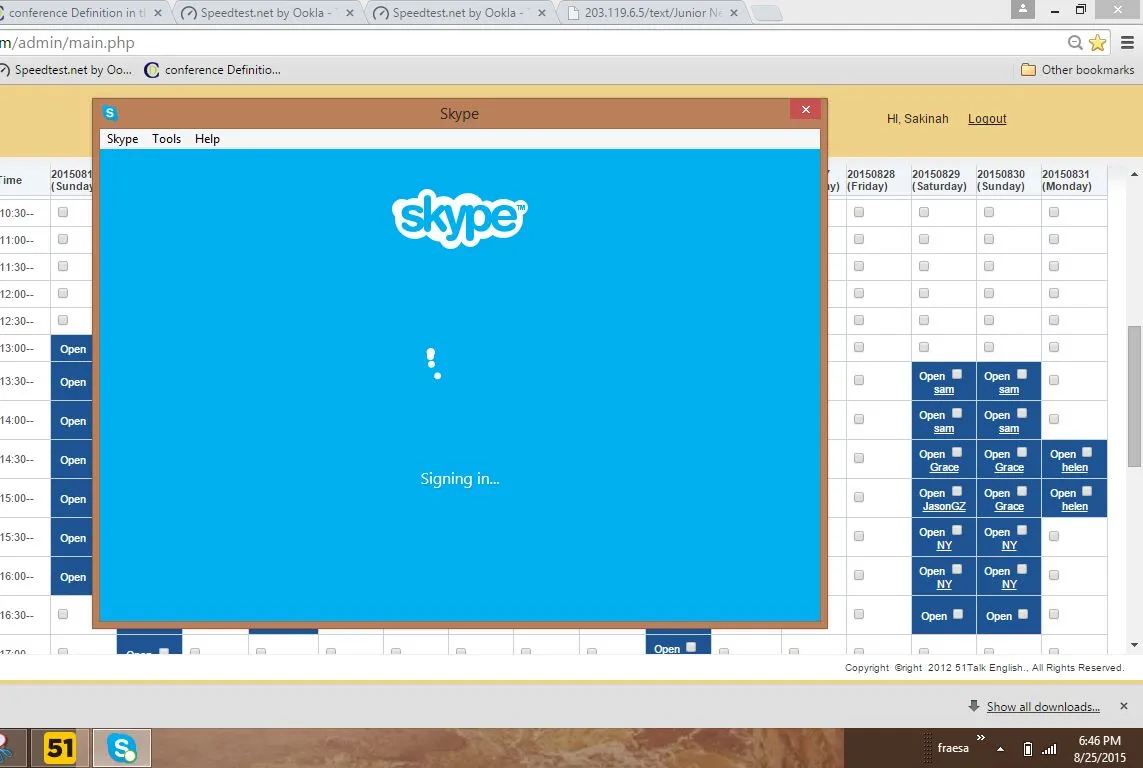Click Show all downloads link
The width and height of the screenshot is (1143, 768).
click(1043, 707)
